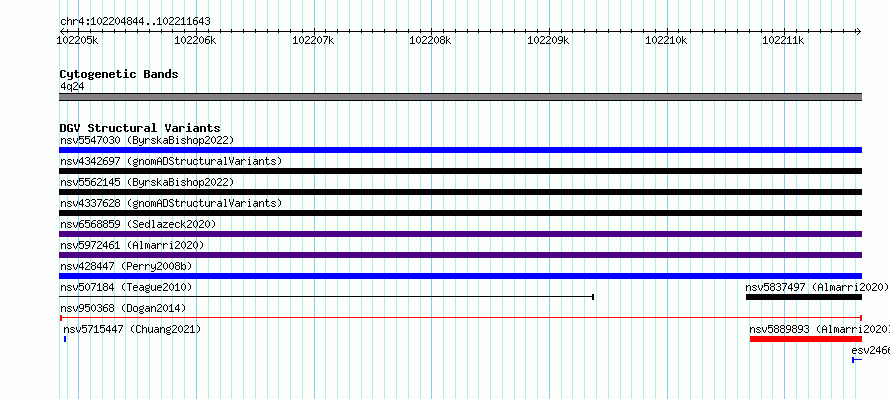This screenshot has height=399, width=890.
Task: Select the black nsv4337628 variant bar
Action: tap(460, 213)
